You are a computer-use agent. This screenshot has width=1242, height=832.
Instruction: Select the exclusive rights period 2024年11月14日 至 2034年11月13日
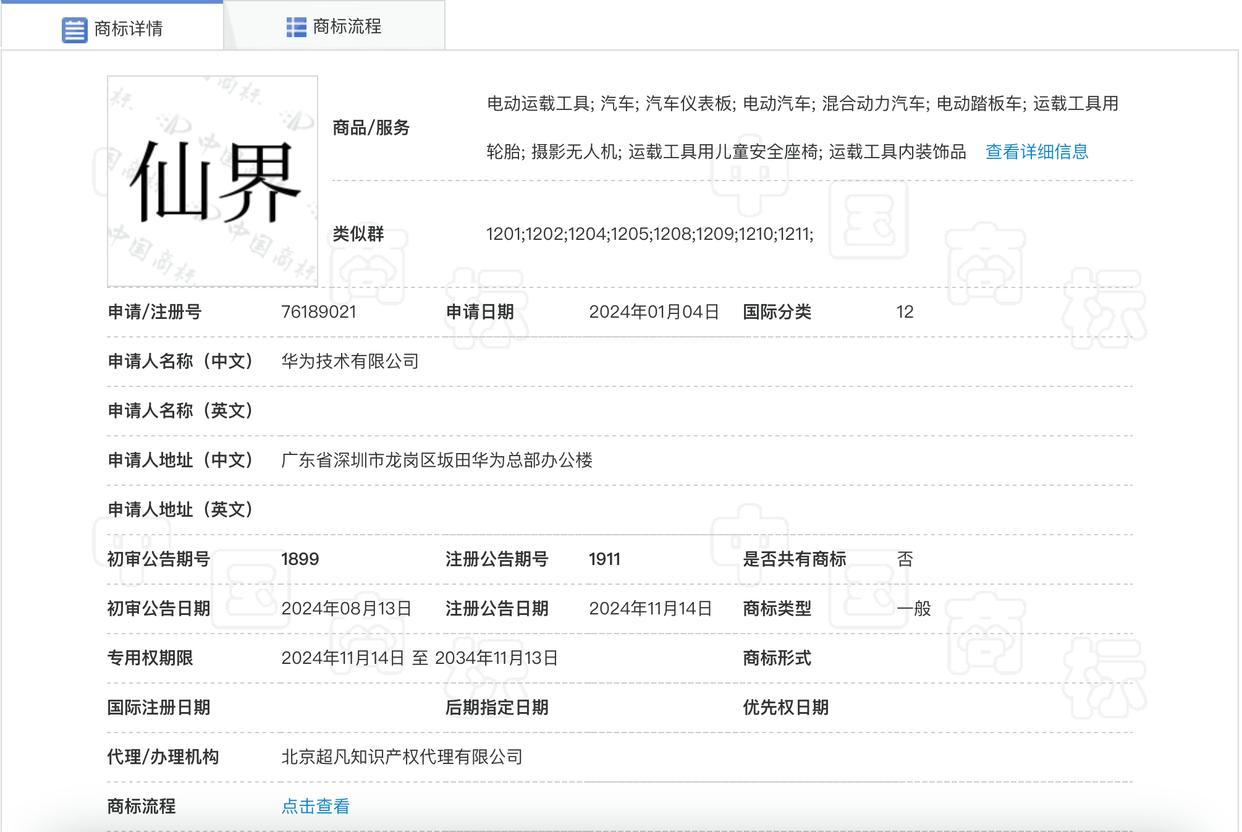(420, 658)
